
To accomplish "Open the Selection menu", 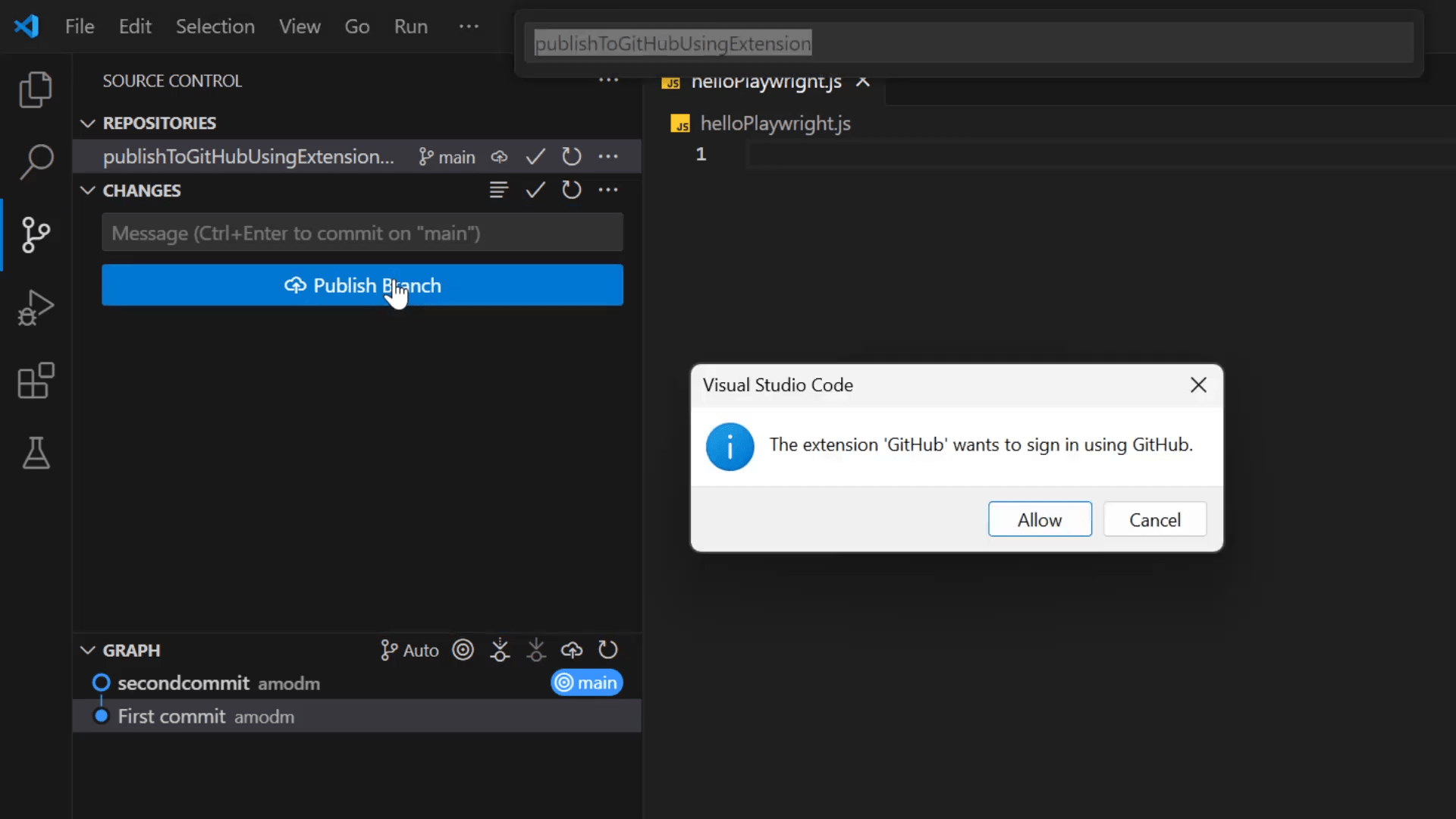I will click(215, 27).
